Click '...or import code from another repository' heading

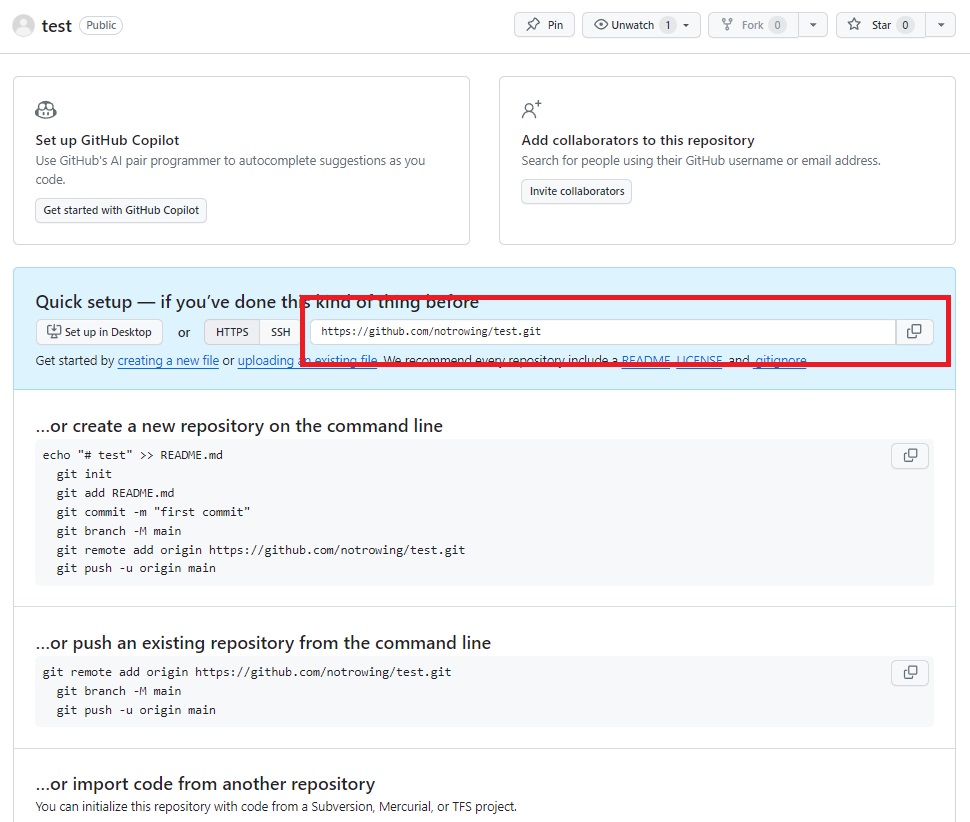205,784
